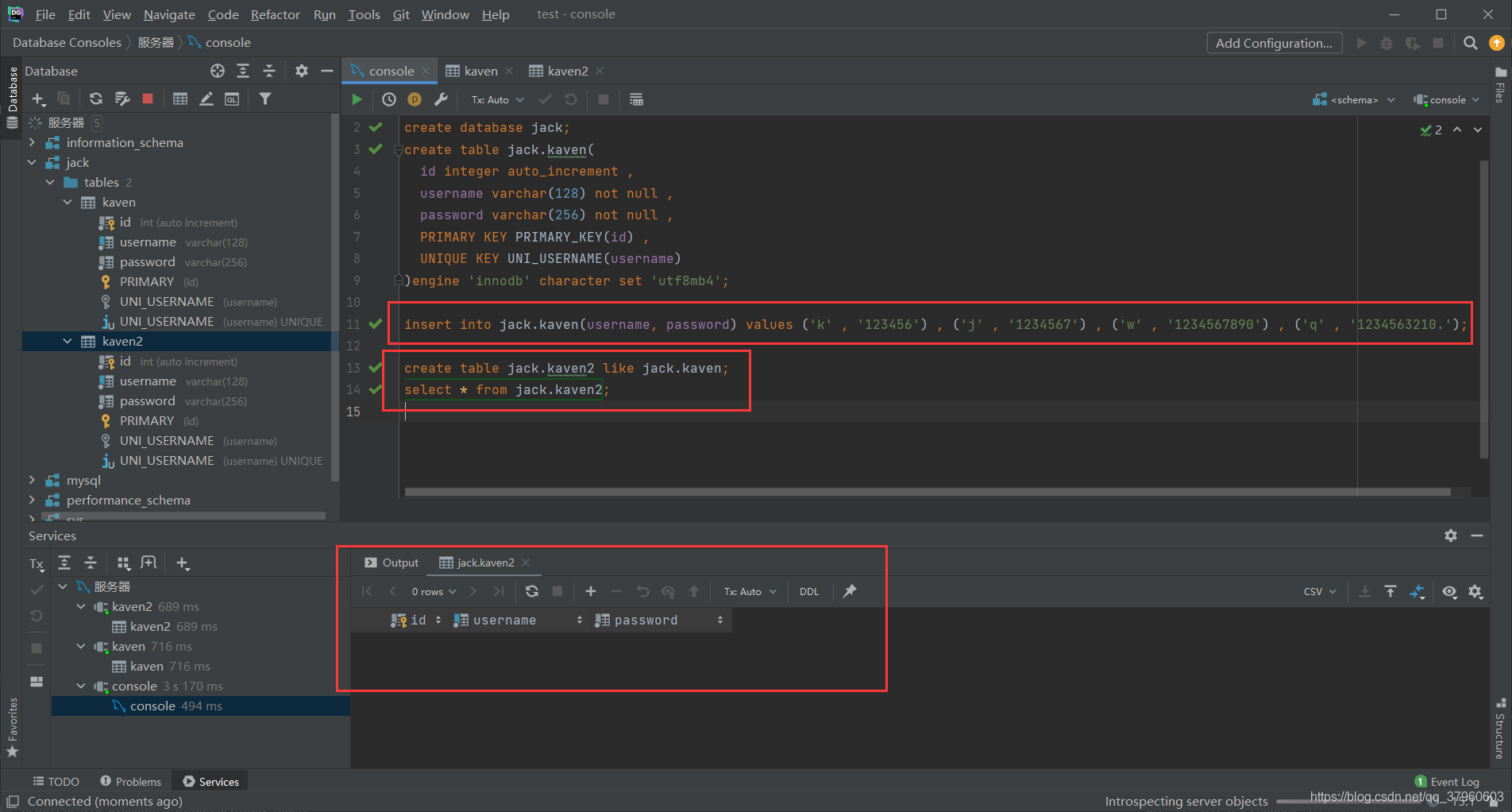The width and height of the screenshot is (1512, 812).
Task: Open result view eye icon
Action: click(x=1449, y=591)
